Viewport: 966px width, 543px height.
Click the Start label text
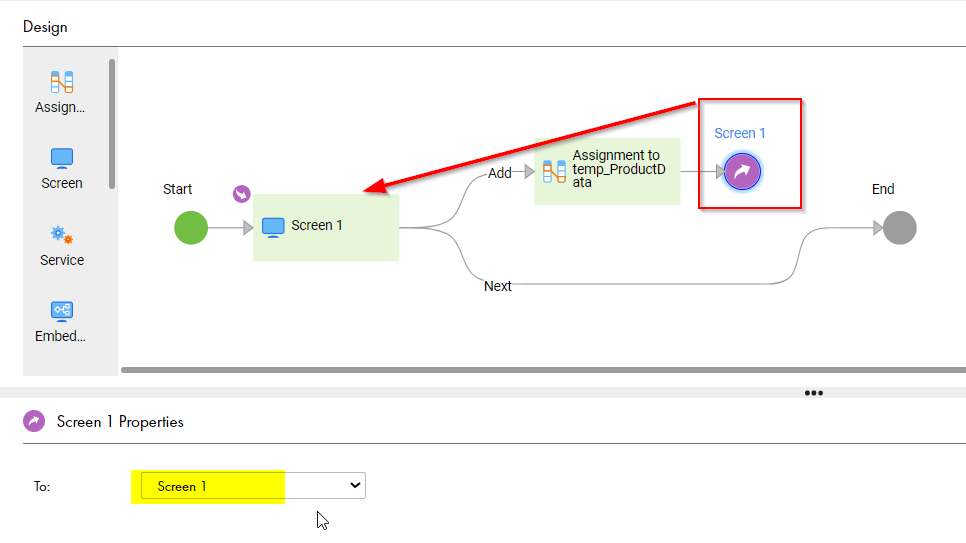177,189
